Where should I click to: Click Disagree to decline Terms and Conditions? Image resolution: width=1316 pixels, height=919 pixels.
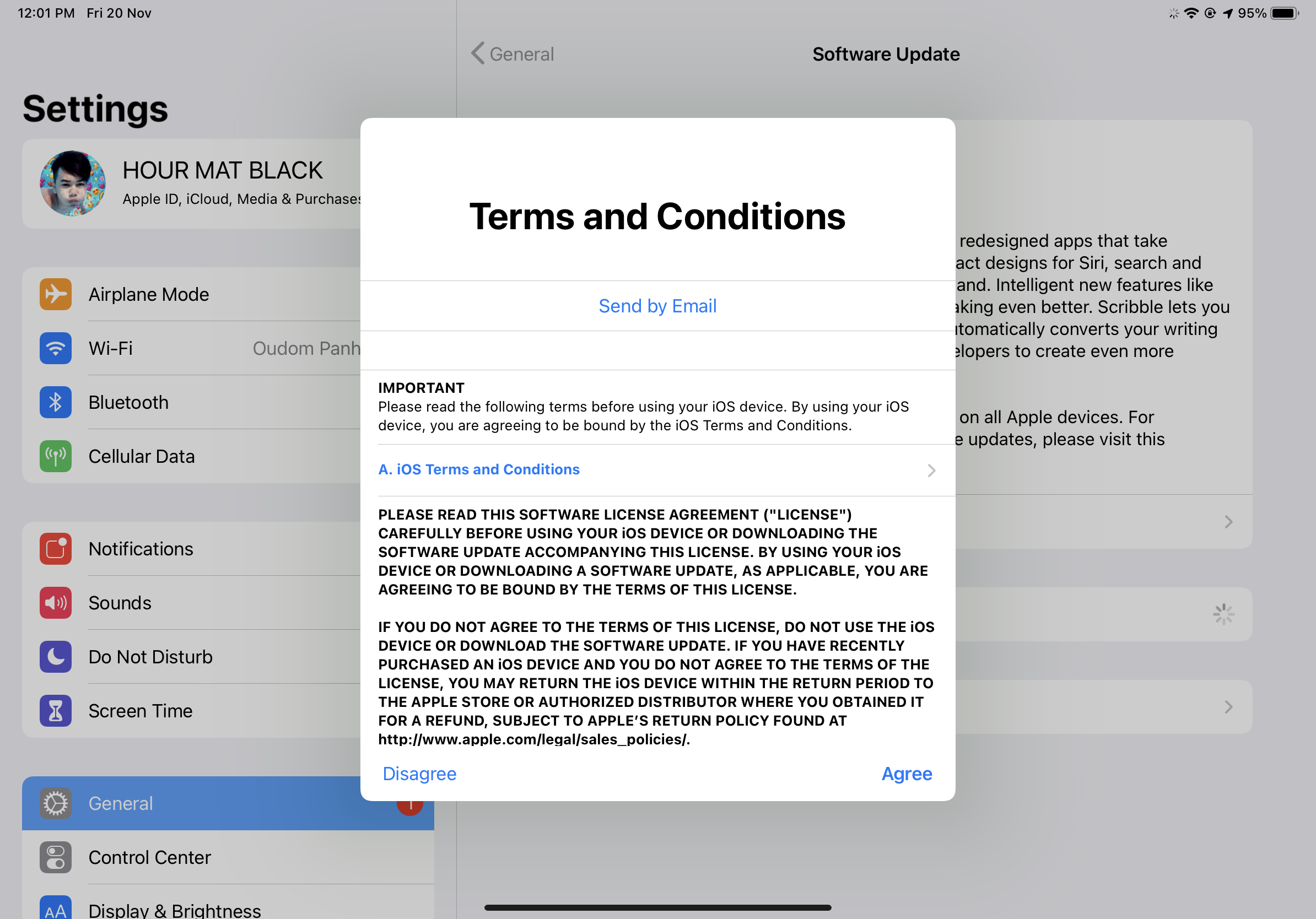419,773
